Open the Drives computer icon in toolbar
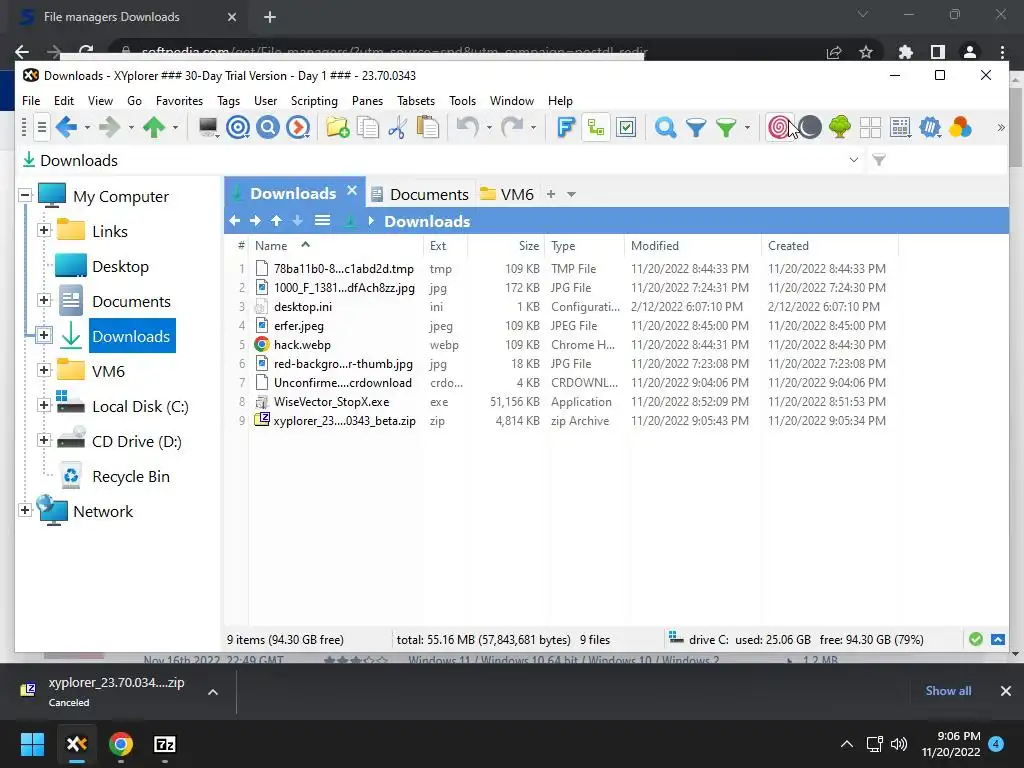This screenshot has height=768, width=1024. 208,127
